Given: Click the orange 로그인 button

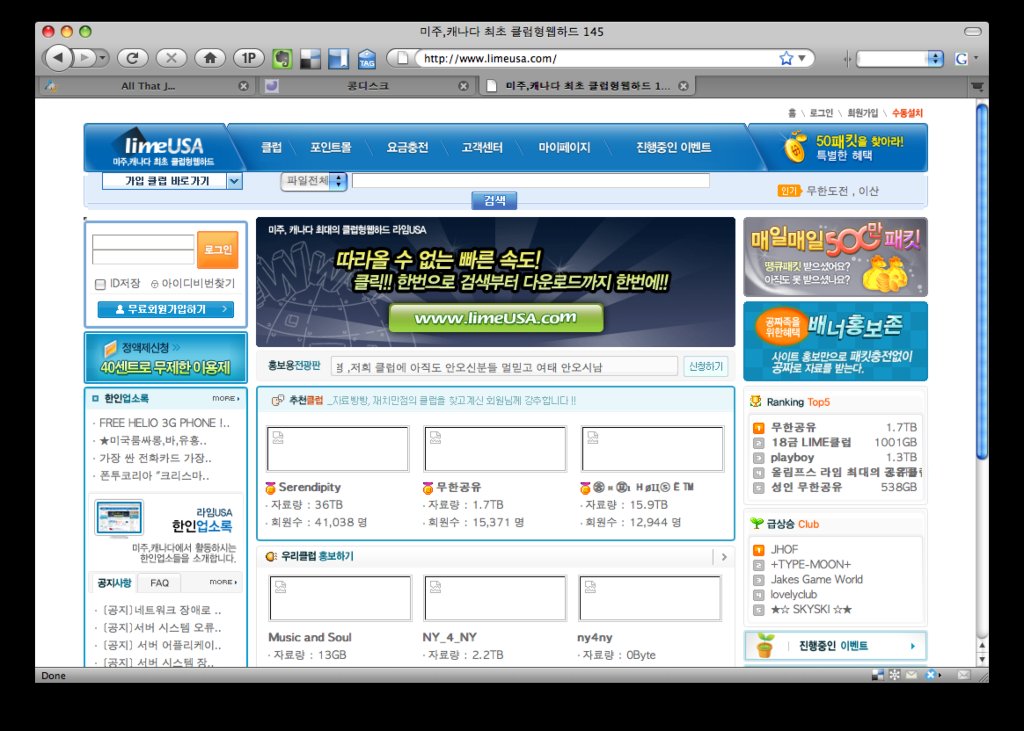Looking at the screenshot, I should click(x=217, y=250).
